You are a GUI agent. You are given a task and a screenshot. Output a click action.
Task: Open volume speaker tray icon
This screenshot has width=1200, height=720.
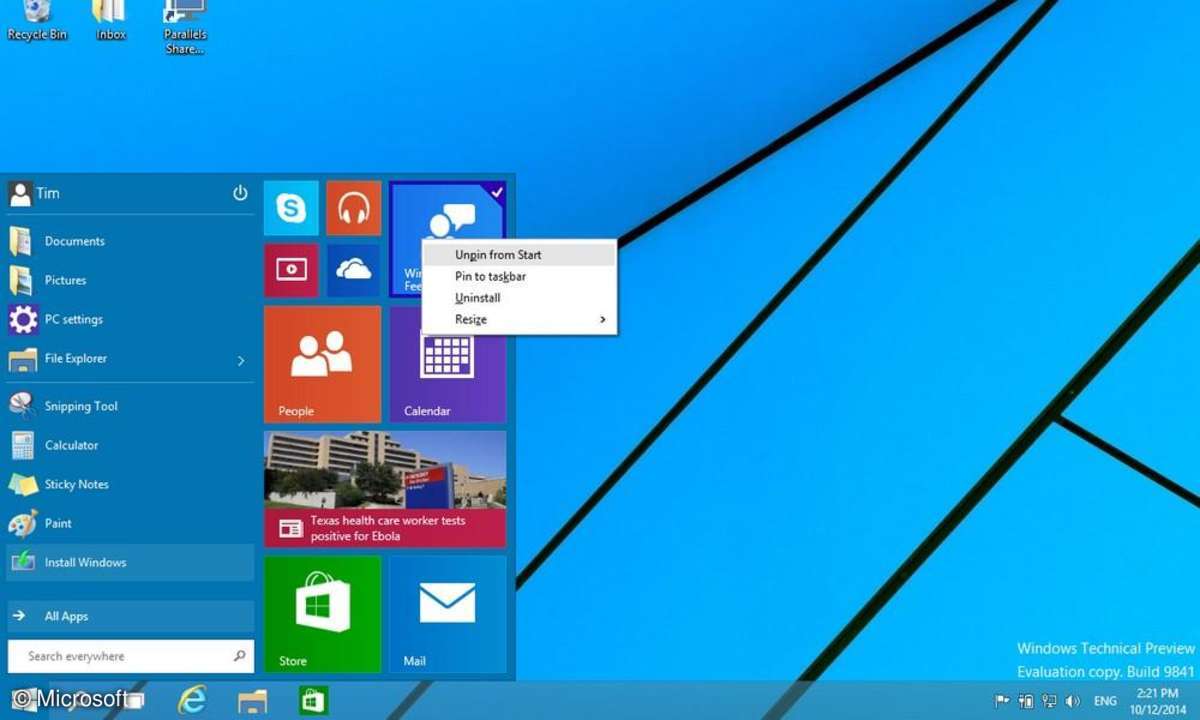1074,701
